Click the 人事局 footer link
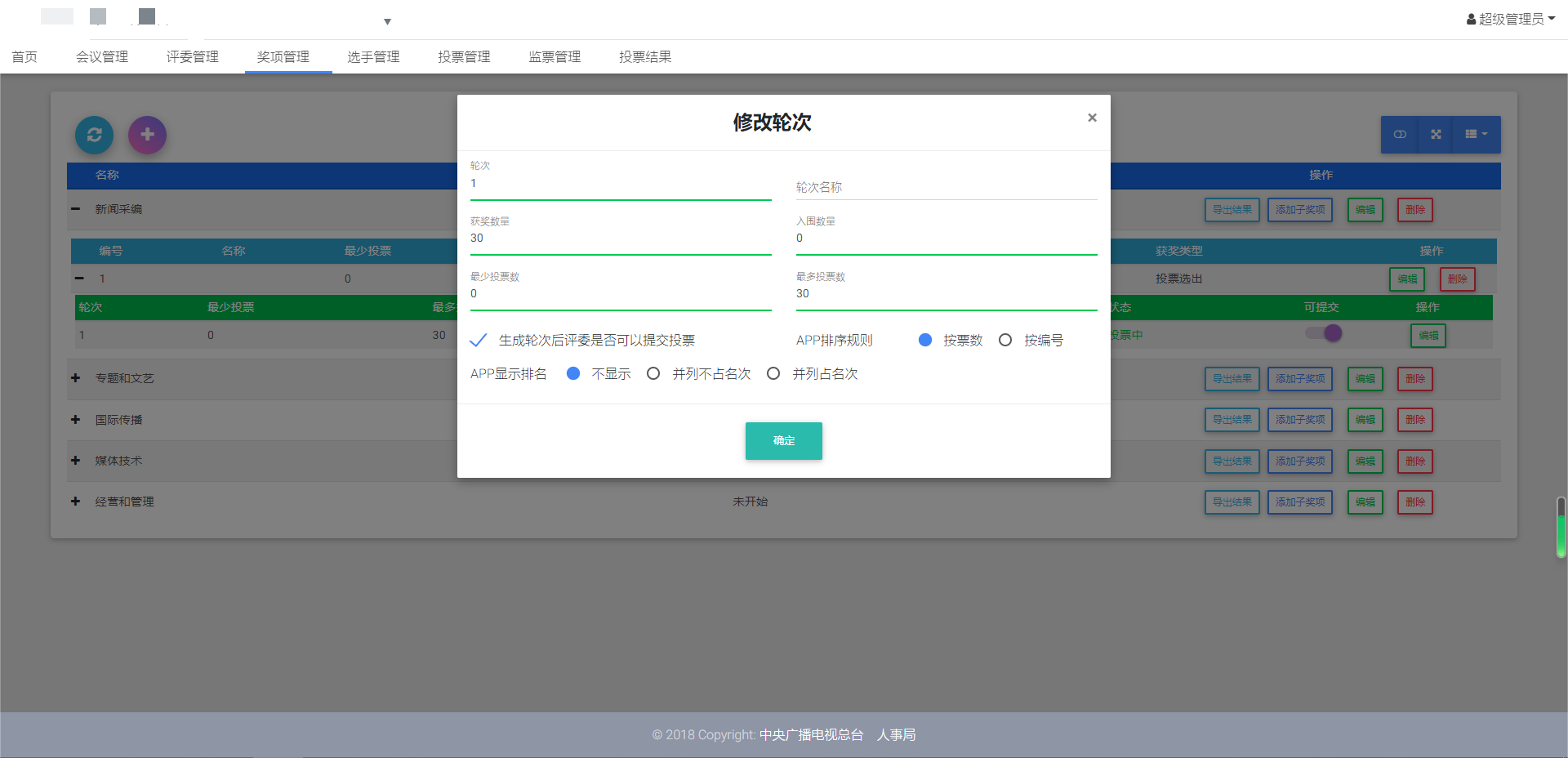1568x758 pixels. [896, 735]
